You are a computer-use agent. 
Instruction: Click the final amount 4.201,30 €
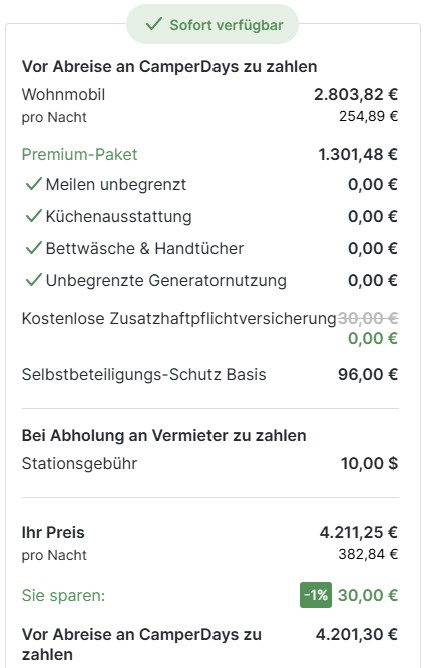pos(357,634)
